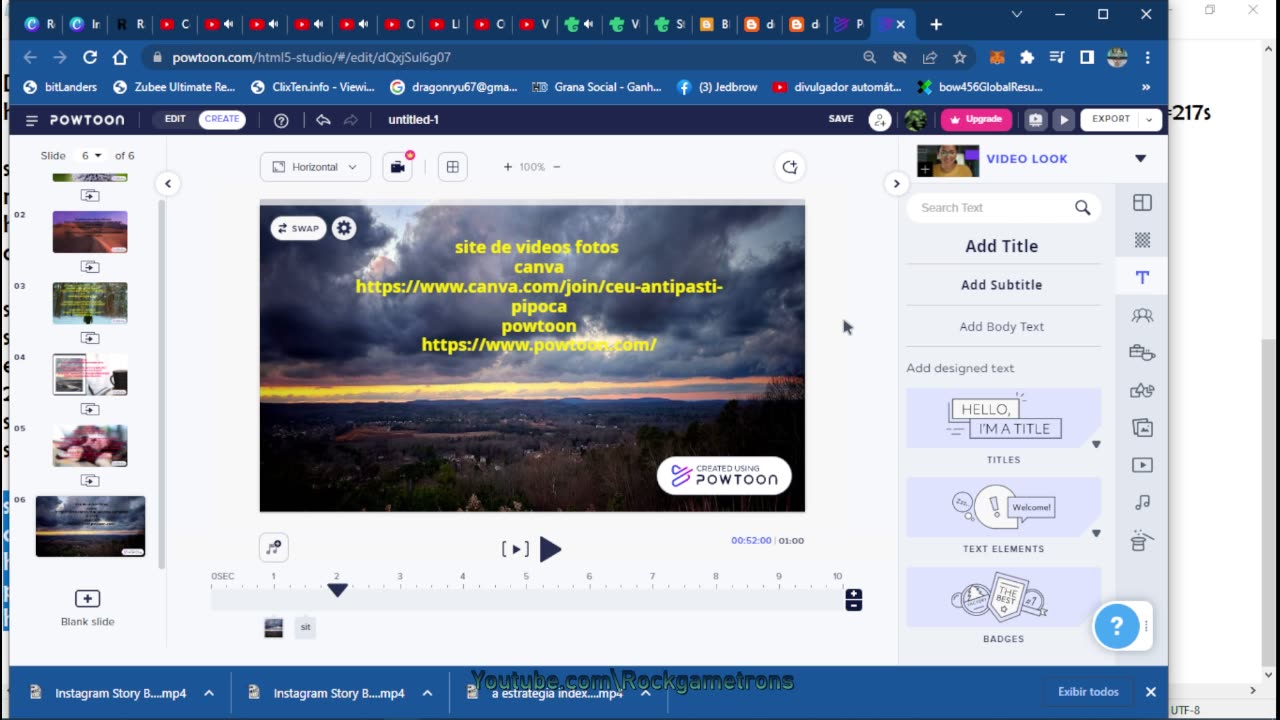
Task: Play the Powtoon from the playhead
Action: click(x=550, y=549)
